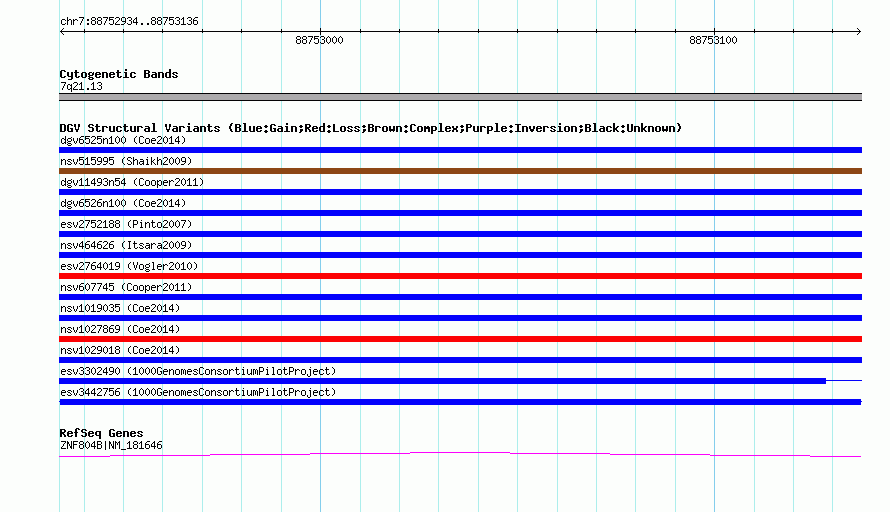This screenshot has width=890, height=512.
Task: Click the dgv11493n54 (Cooper2011) label
Action: (132, 182)
